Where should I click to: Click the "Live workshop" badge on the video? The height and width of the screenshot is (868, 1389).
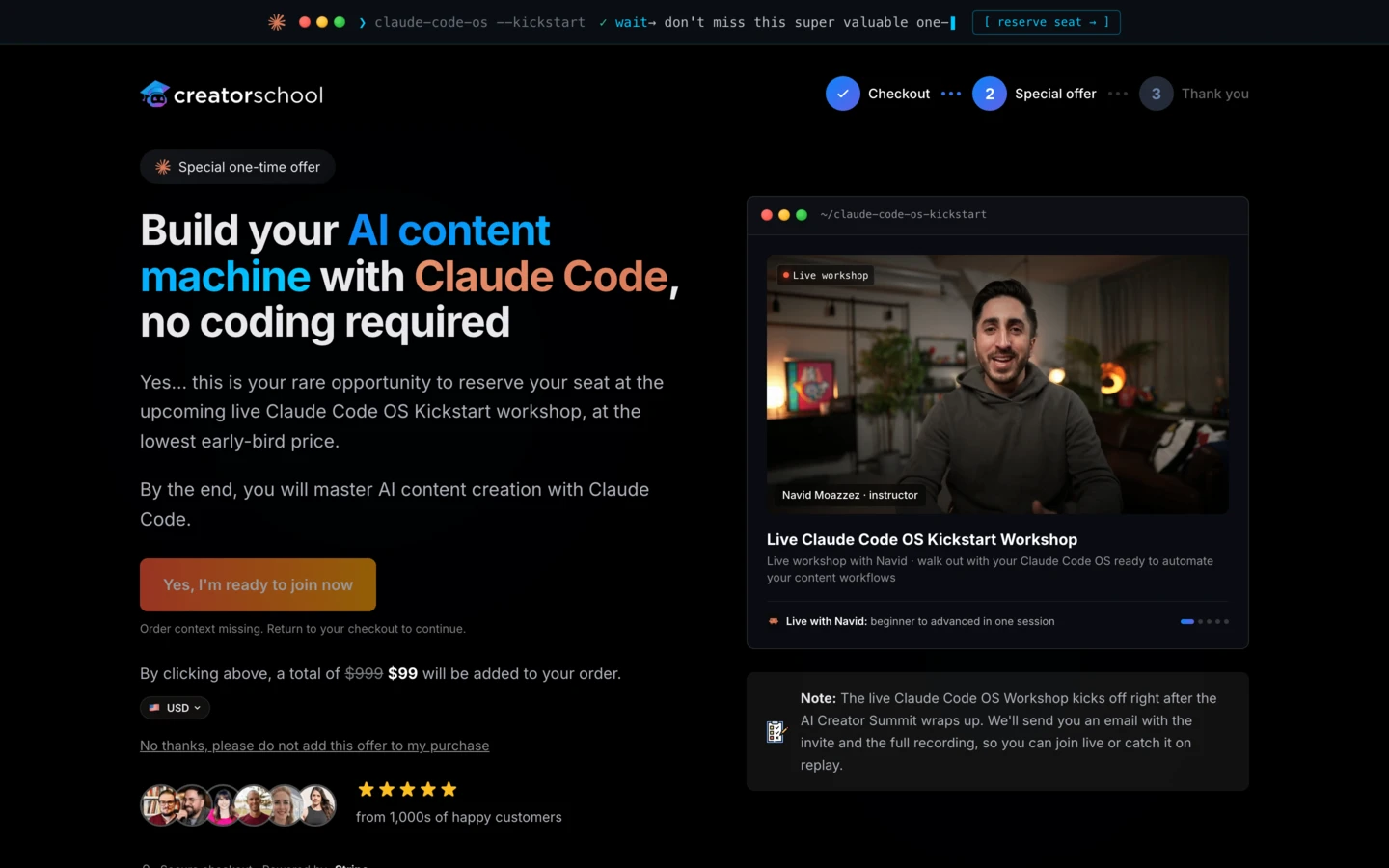coord(826,276)
